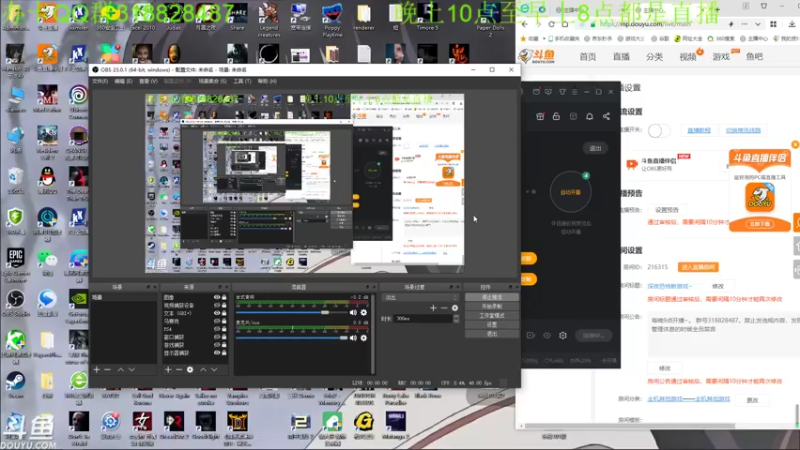800x450 pixels.
Task: Add a new source with plus icon
Action: pos(168,369)
